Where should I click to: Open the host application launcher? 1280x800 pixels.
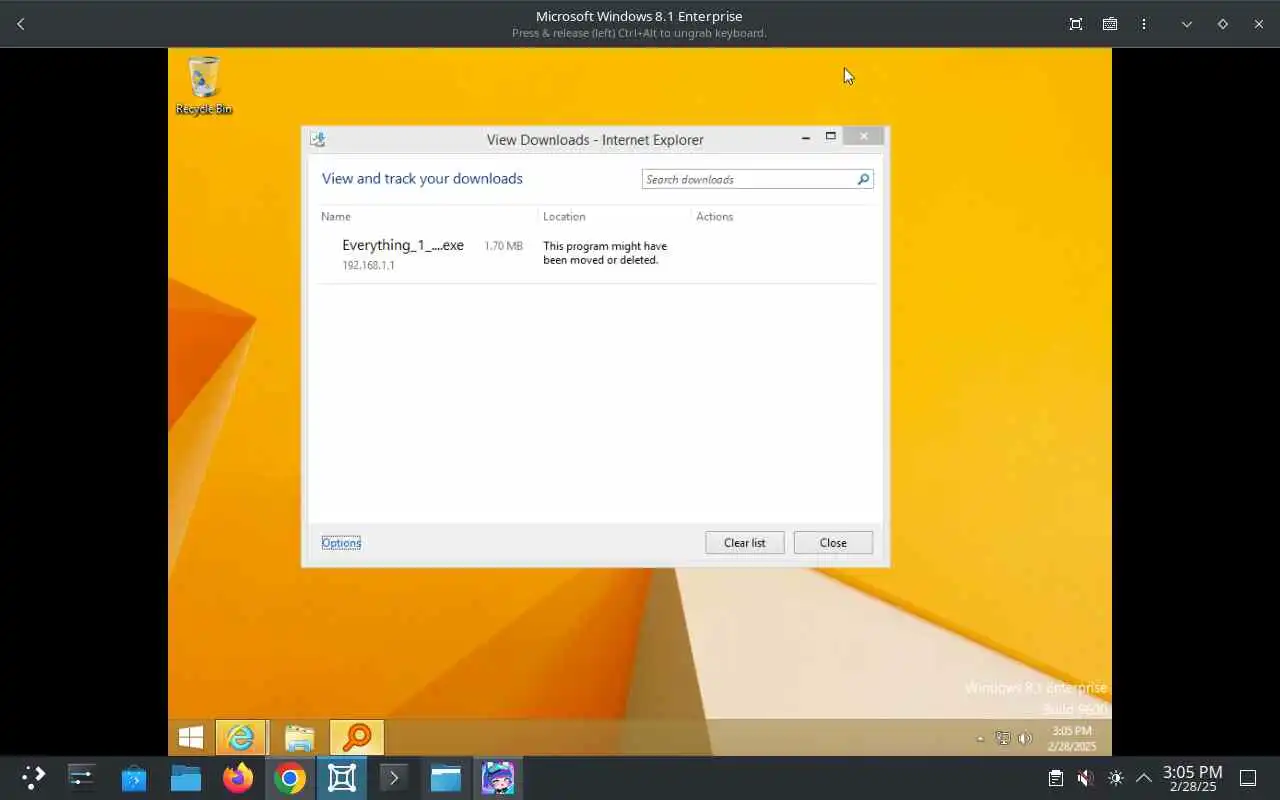coord(33,778)
